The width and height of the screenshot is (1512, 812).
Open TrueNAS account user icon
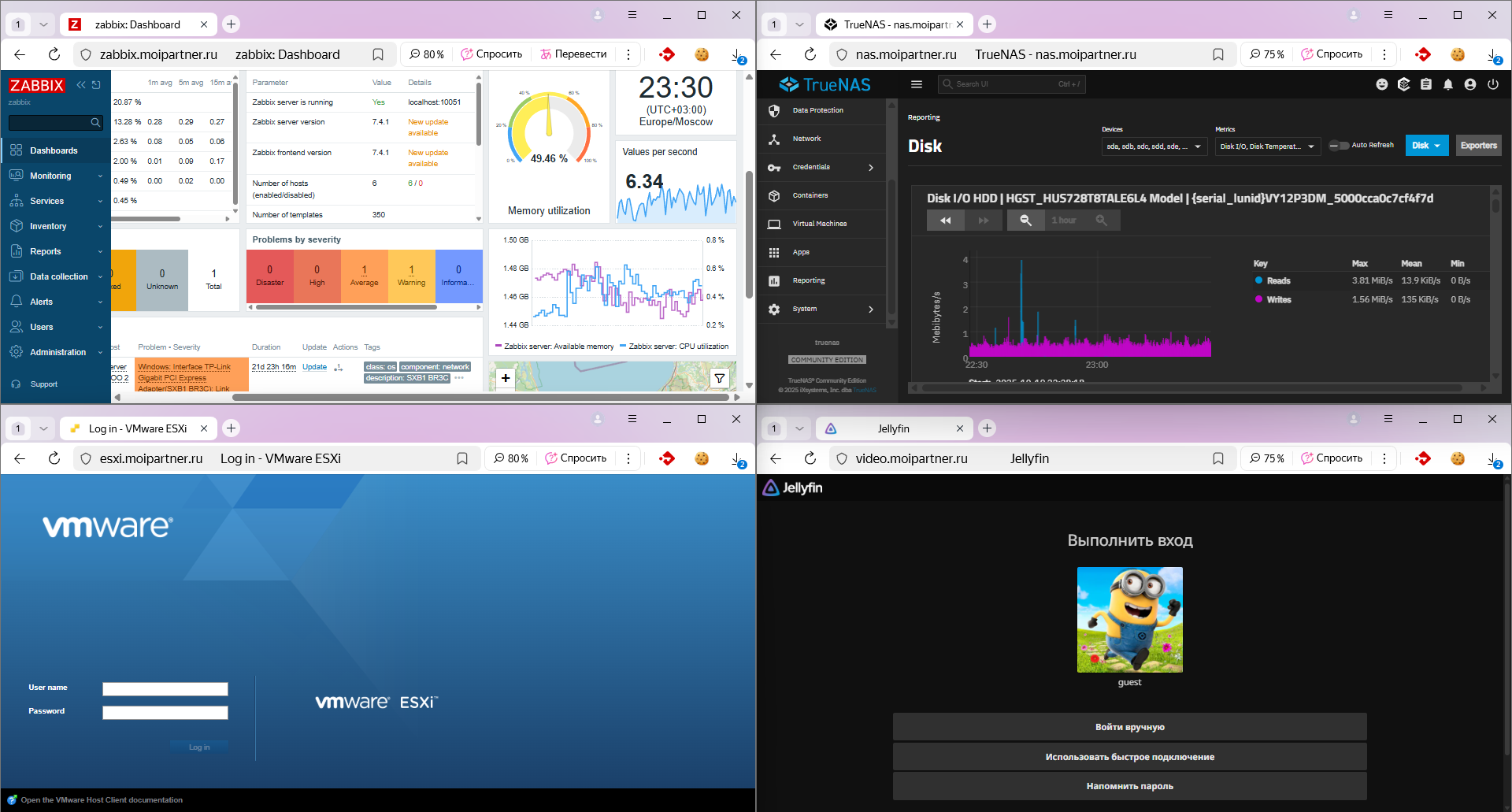tap(1469, 84)
